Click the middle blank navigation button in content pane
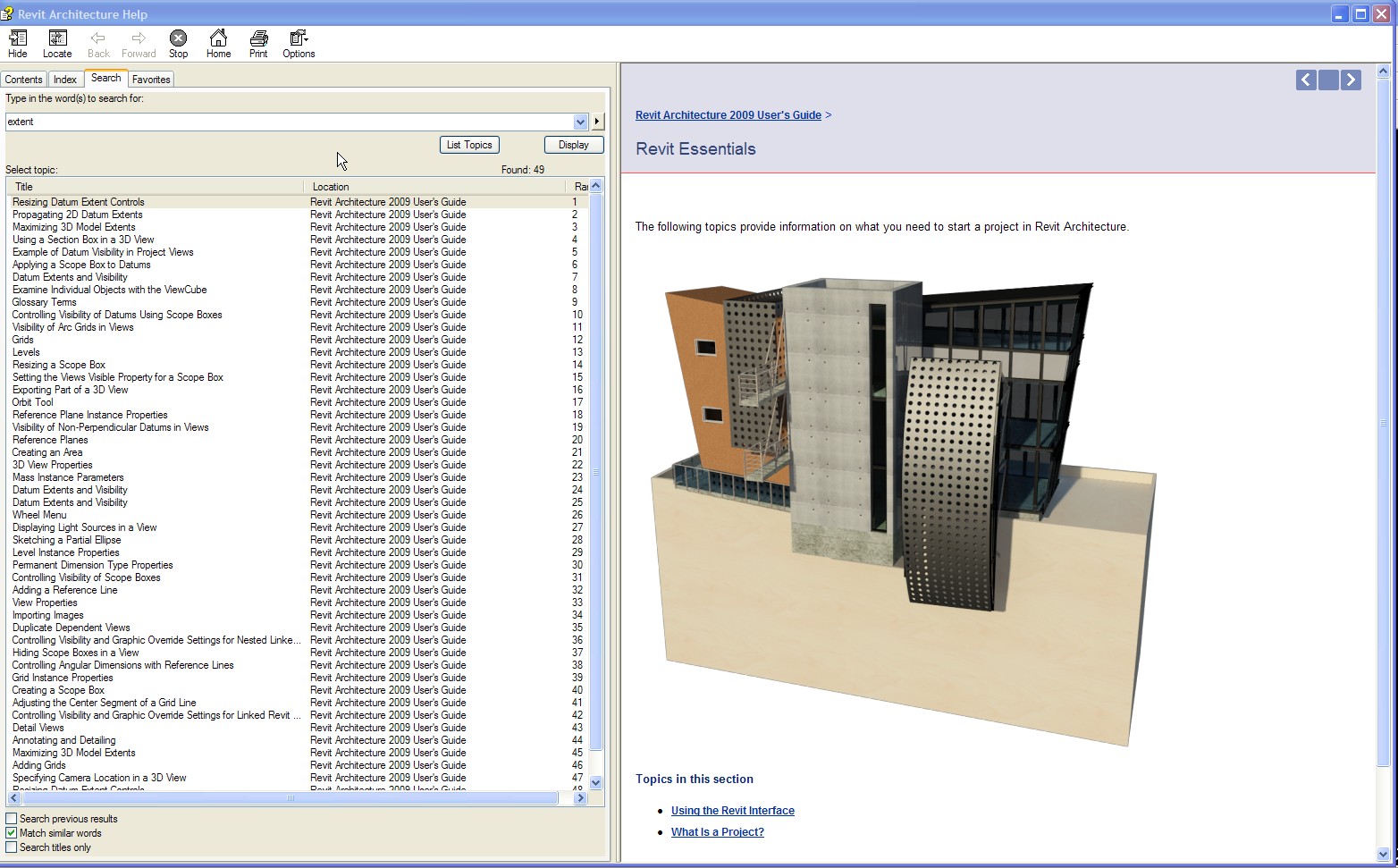 click(1328, 80)
